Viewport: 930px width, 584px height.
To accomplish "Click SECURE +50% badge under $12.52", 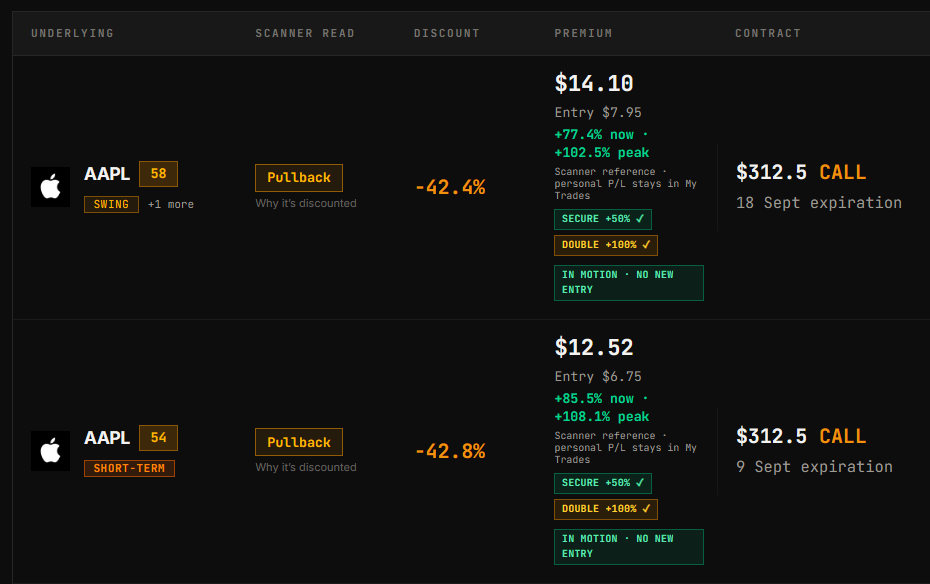I will click(x=603, y=483).
